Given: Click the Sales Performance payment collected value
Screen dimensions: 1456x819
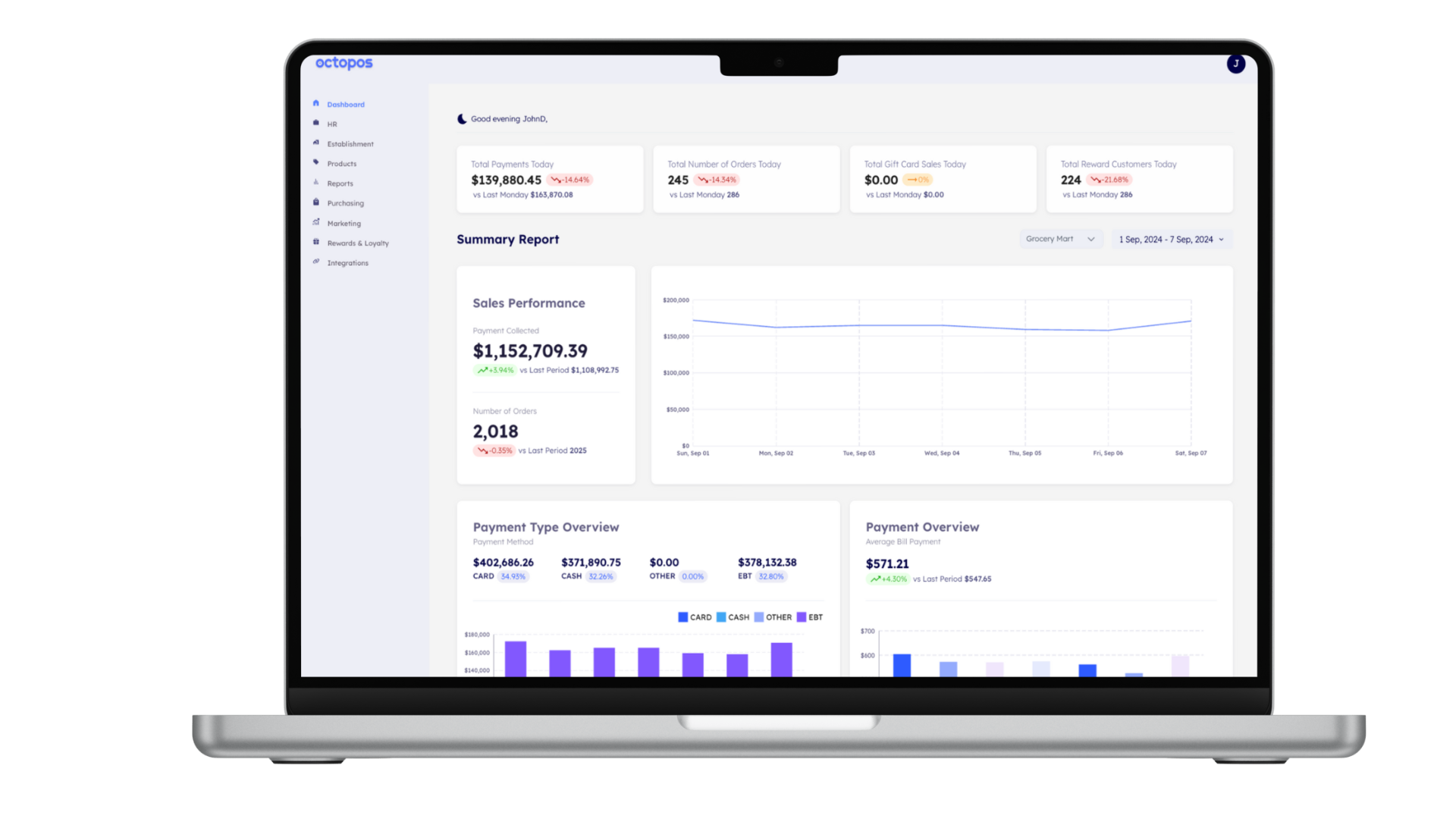Looking at the screenshot, I should click(530, 351).
